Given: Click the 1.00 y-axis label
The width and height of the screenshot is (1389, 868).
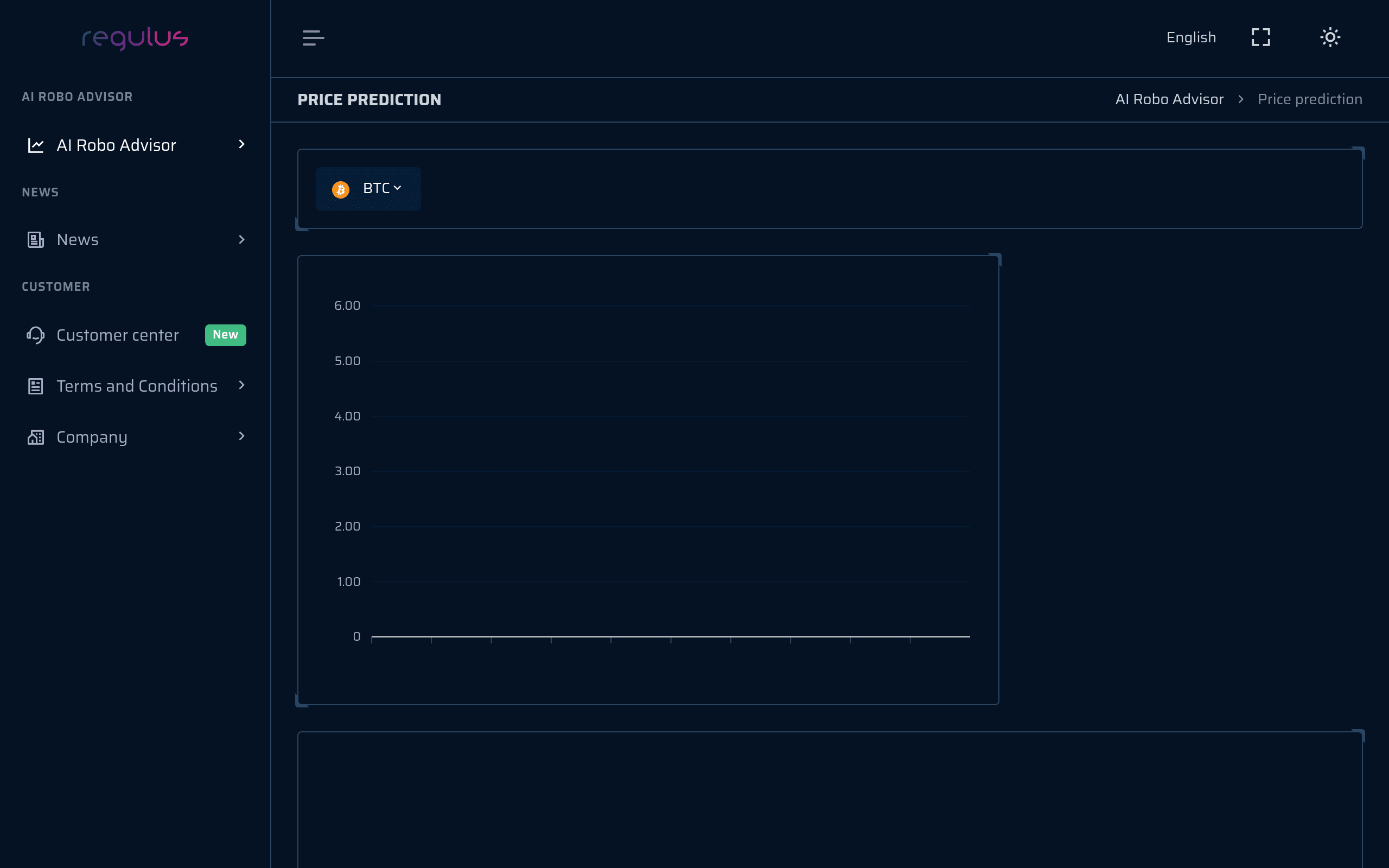Looking at the screenshot, I should [x=348, y=582].
